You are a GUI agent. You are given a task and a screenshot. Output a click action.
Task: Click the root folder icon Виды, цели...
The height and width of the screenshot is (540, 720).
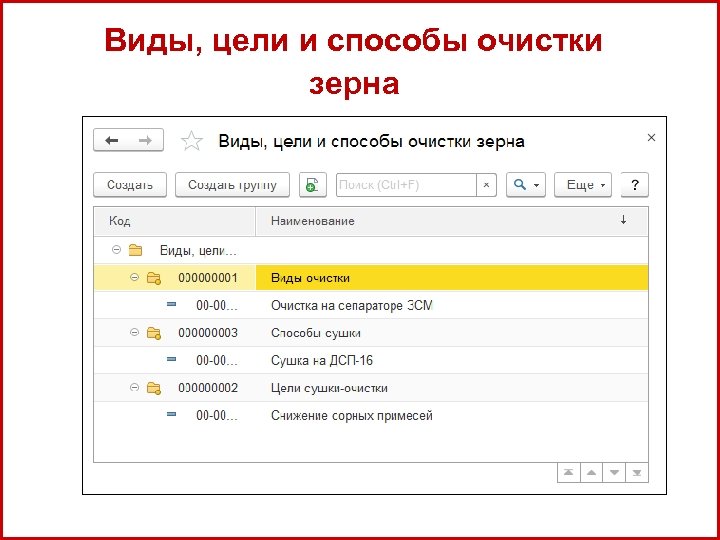tap(135, 250)
